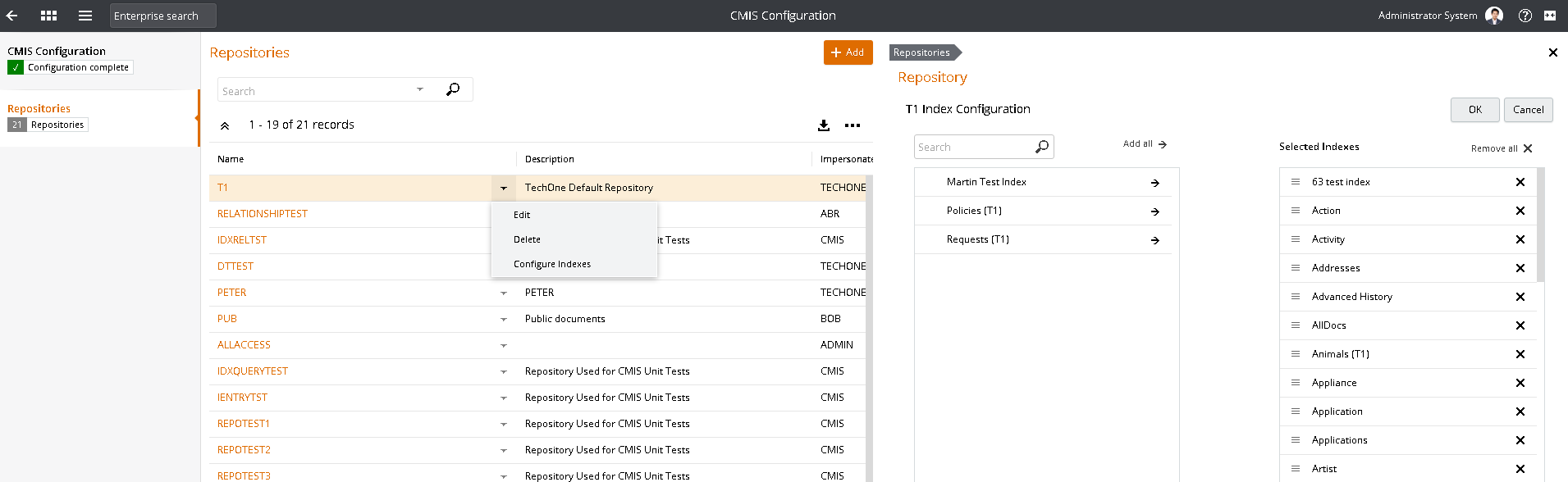This screenshot has width=1568, height=482.
Task: Open the help question mark icon
Action: coord(1525,16)
